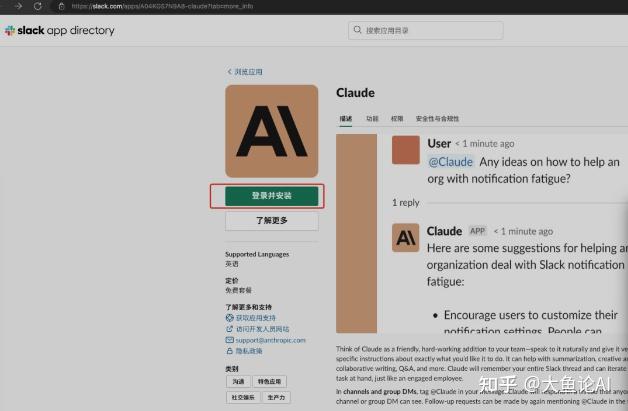Select the 沟通 category tag
628x411 pixels.
click(x=238, y=381)
